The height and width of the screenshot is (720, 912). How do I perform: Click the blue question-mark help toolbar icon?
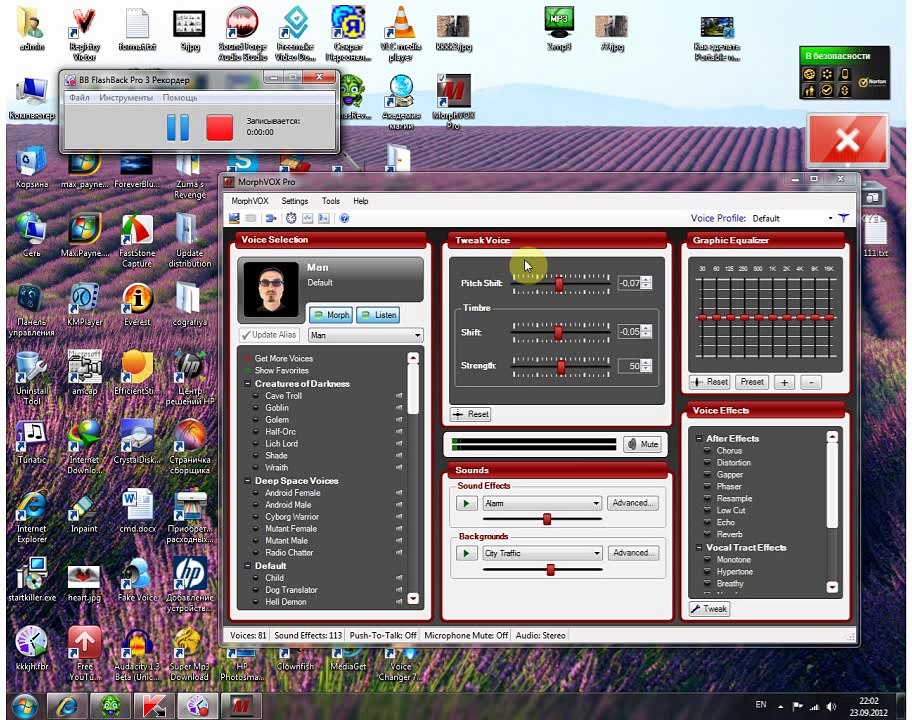tap(344, 218)
